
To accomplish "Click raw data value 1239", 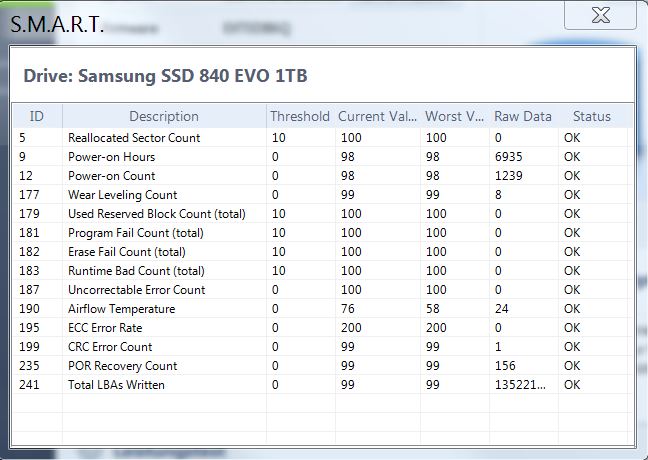I will coord(509,176).
